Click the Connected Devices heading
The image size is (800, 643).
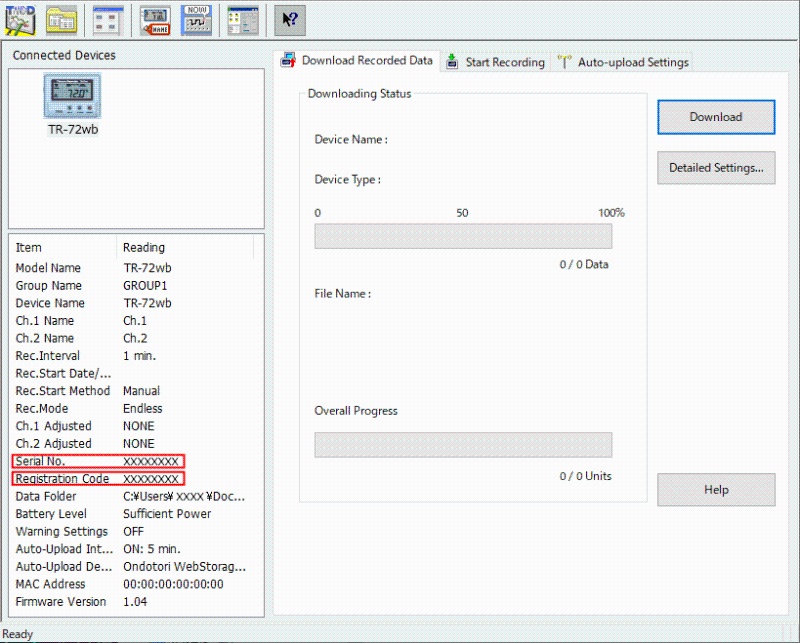pos(64,55)
